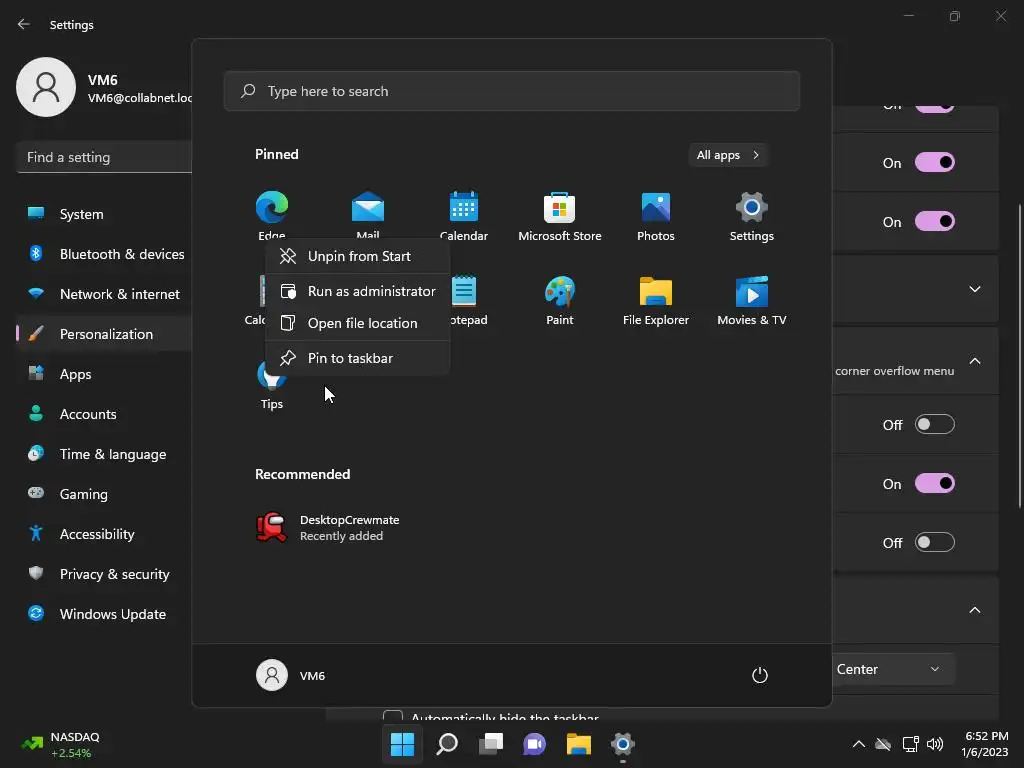1024x768 pixels.
Task: Launch the Mail app from Pinned
Action: pos(368,214)
